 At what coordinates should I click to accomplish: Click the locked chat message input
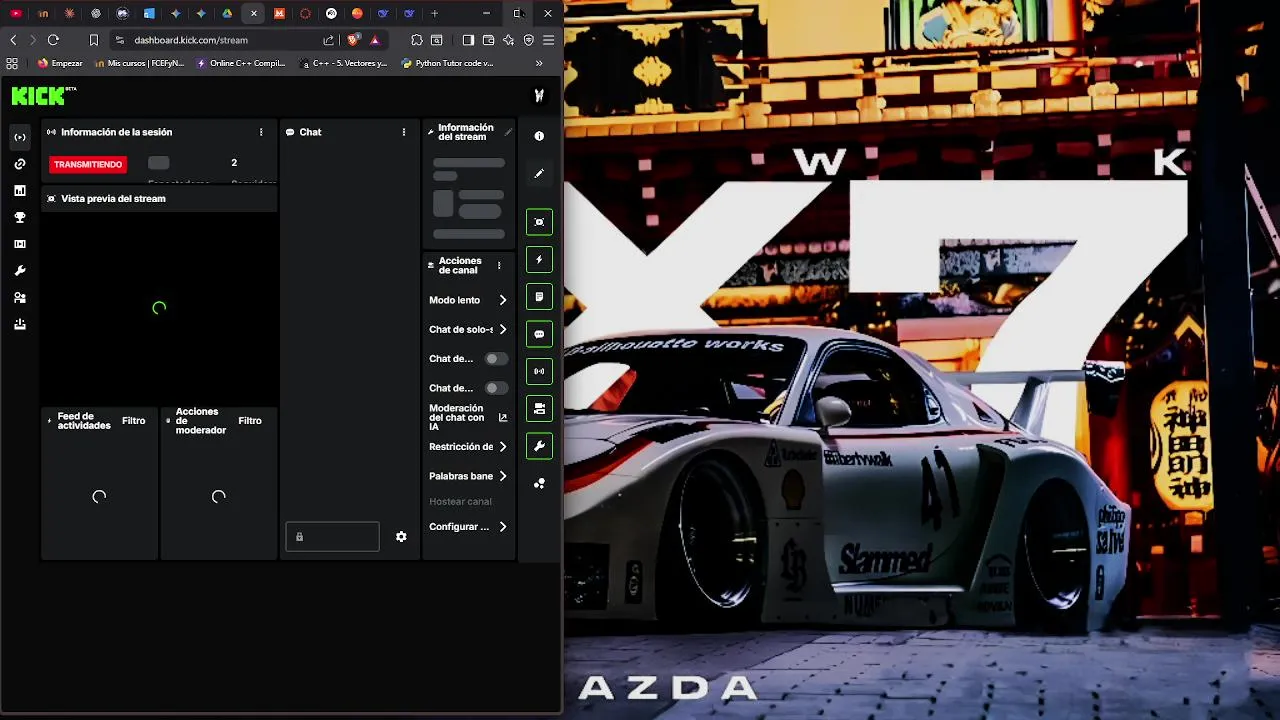[x=332, y=537]
